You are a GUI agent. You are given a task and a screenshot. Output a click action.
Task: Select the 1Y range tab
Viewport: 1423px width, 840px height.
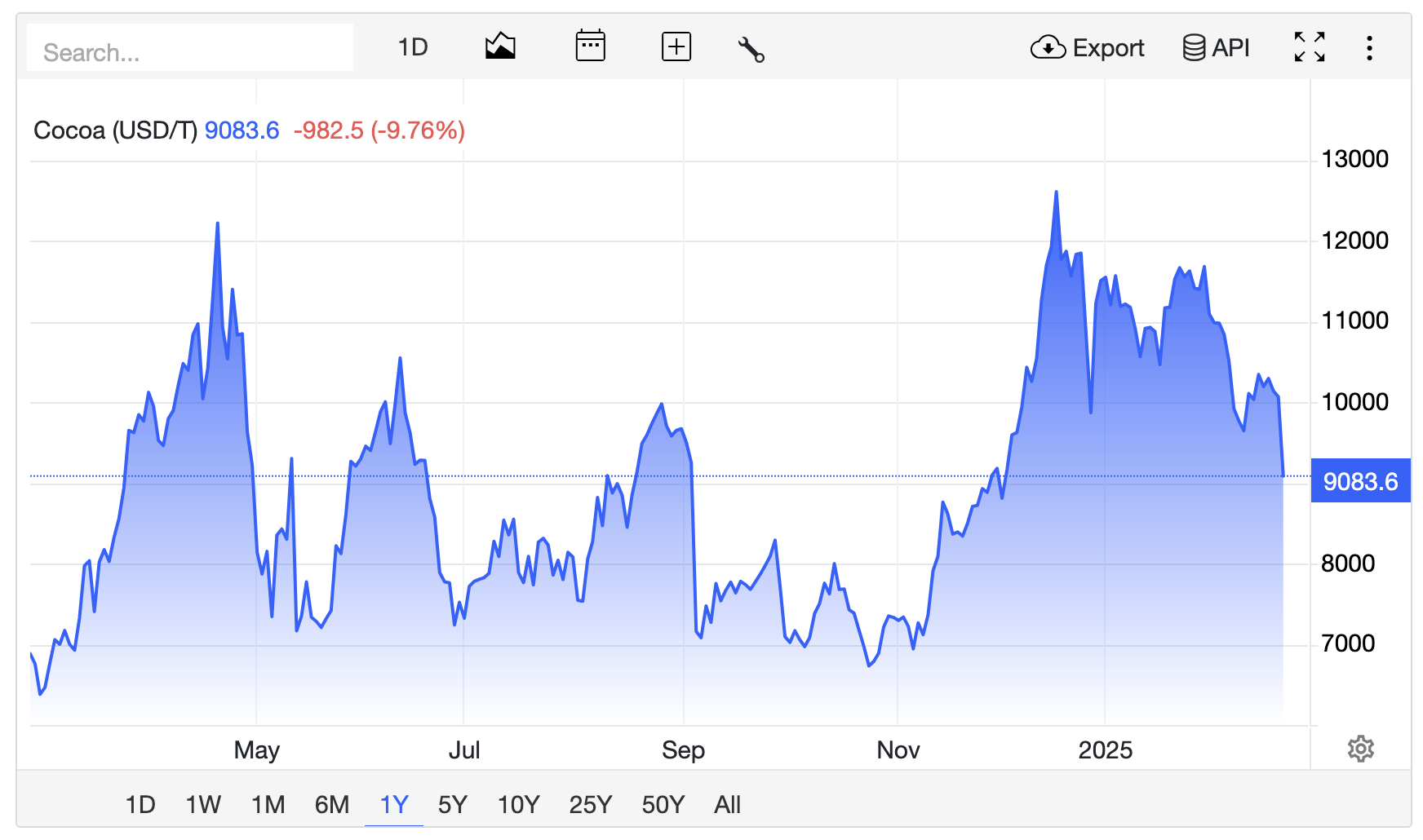(394, 805)
